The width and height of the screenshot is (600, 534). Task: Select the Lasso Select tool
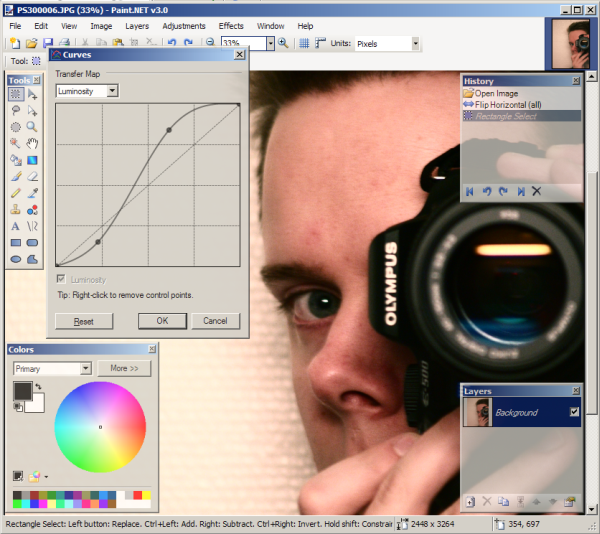[x=15, y=111]
